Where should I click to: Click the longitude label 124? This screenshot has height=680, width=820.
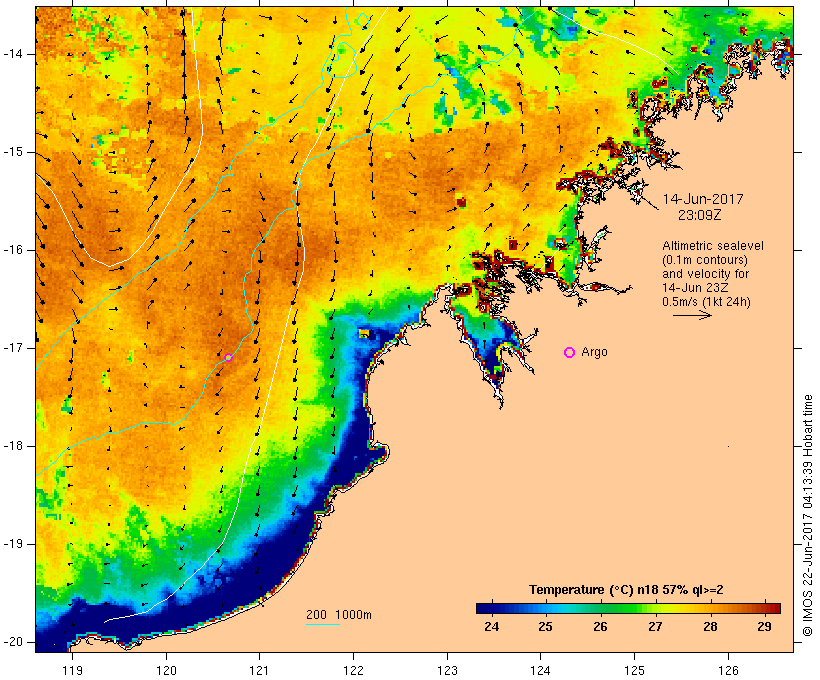541,671
